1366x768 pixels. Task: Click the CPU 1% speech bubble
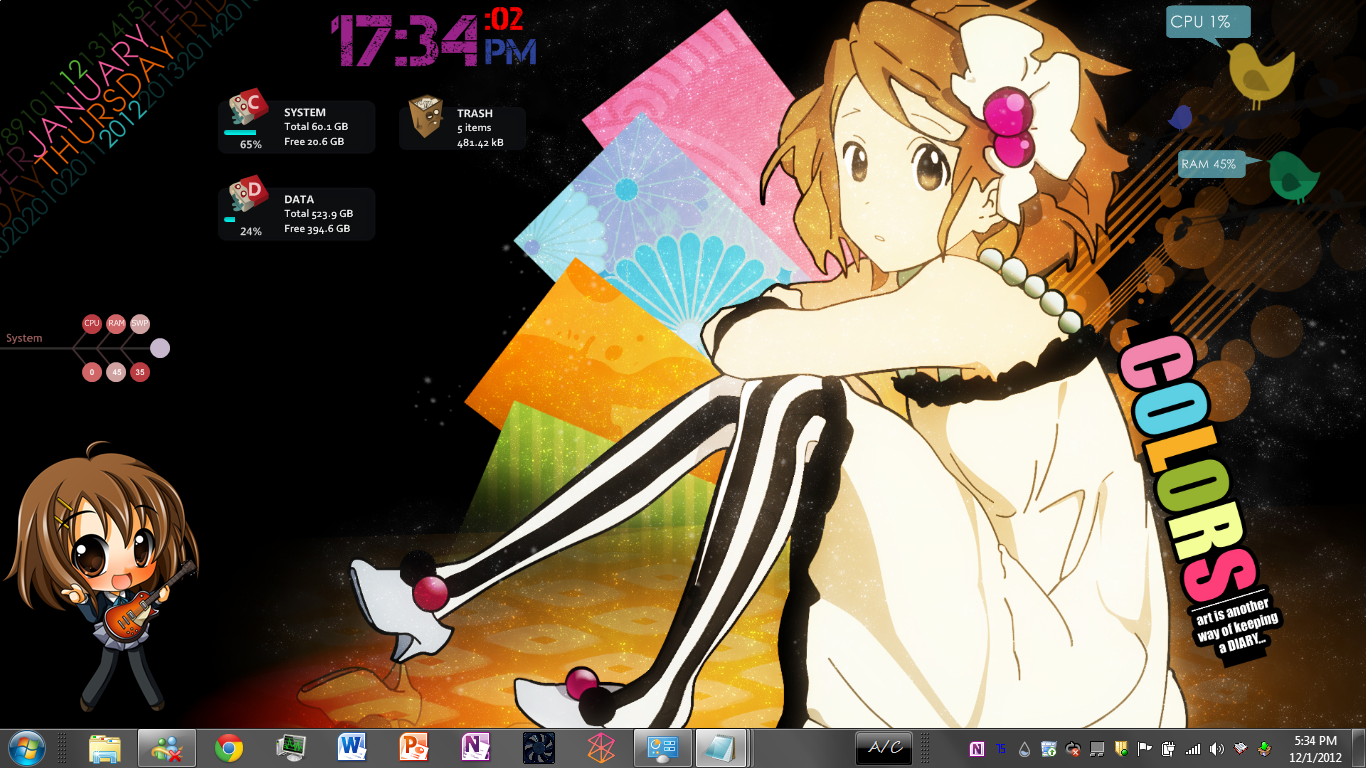[x=1208, y=24]
